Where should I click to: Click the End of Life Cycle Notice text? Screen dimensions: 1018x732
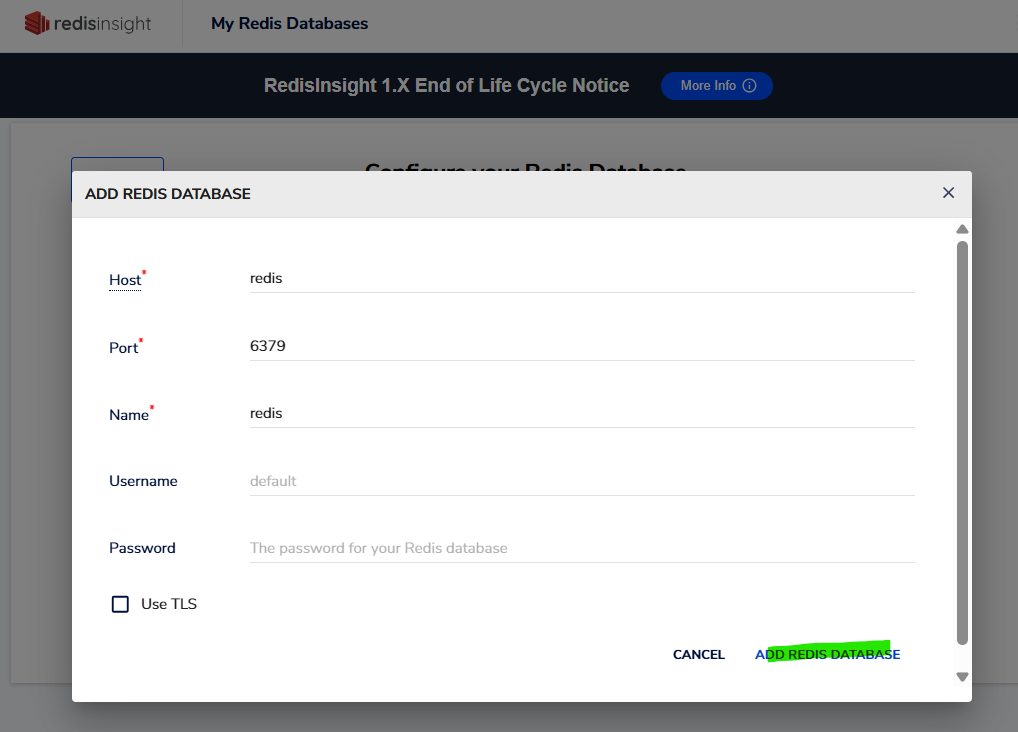point(446,86)
